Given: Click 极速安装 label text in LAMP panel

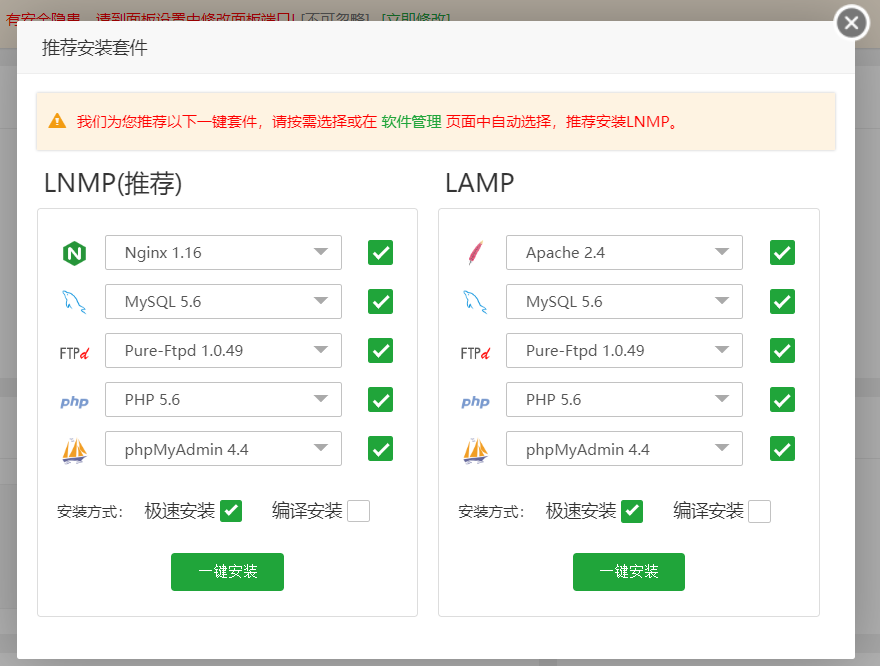Looking at the screenshot, I should pos(581,511).
